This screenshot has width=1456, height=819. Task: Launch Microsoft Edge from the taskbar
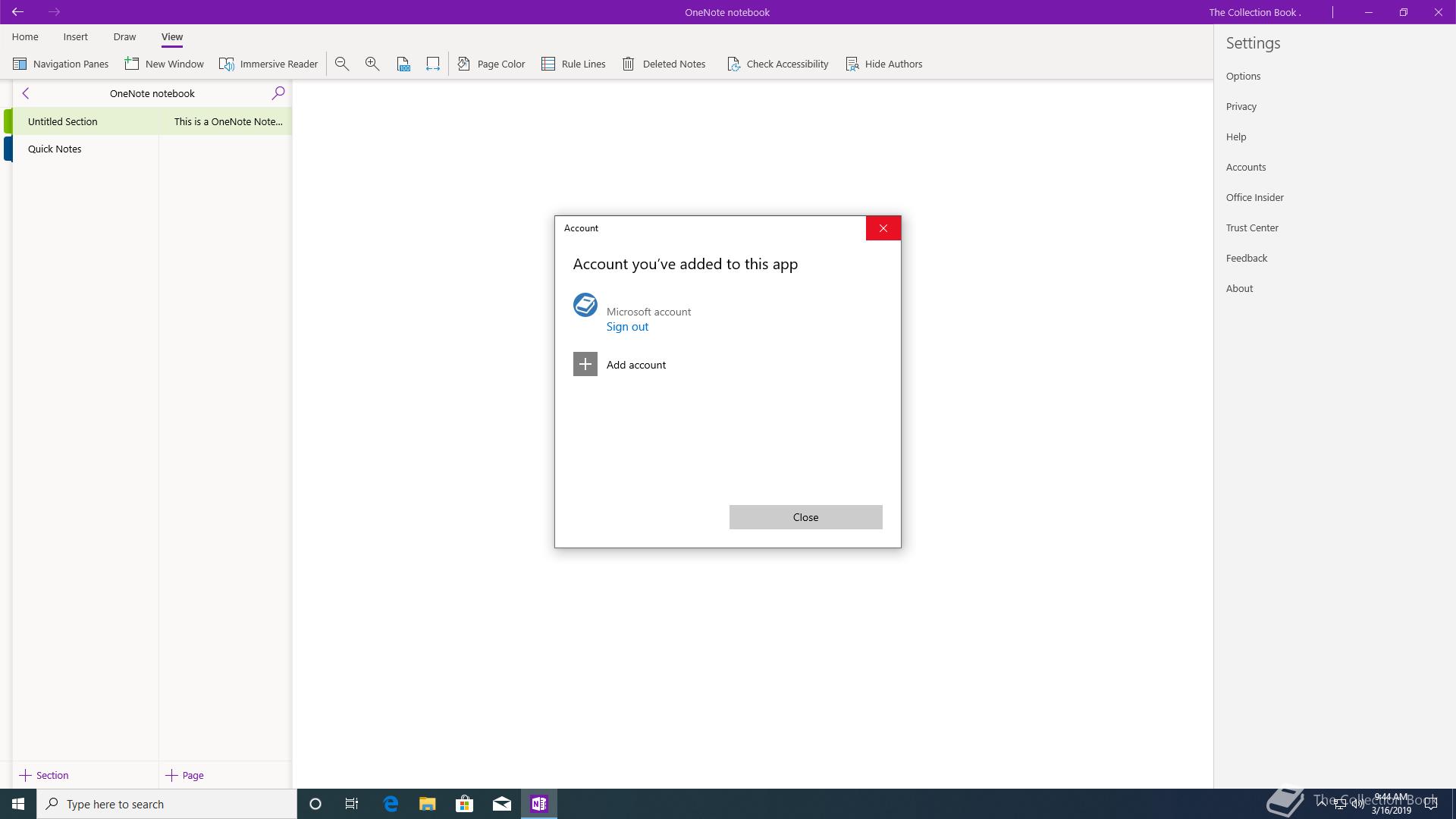(391, 804)
